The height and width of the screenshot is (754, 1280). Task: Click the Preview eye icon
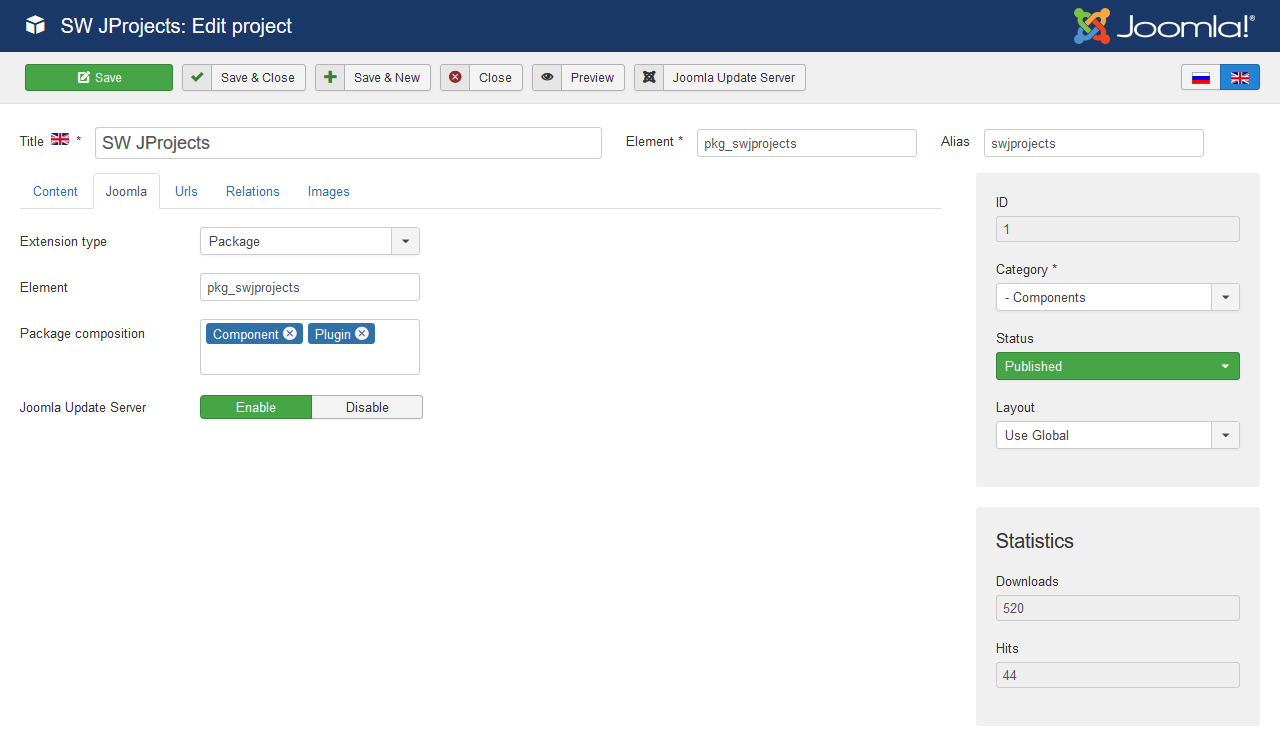pyautogui.click(x=547, y=77)
